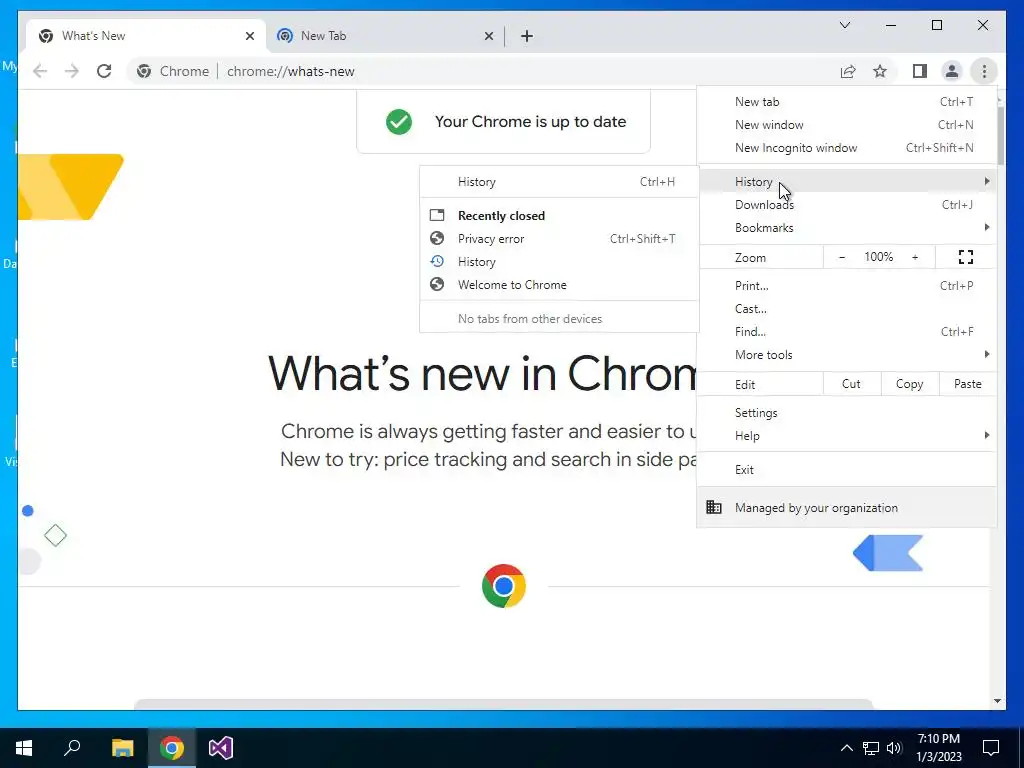Screen dimensions: 1024x768
Task: Close the What's New tab
Action: [249, 36]
